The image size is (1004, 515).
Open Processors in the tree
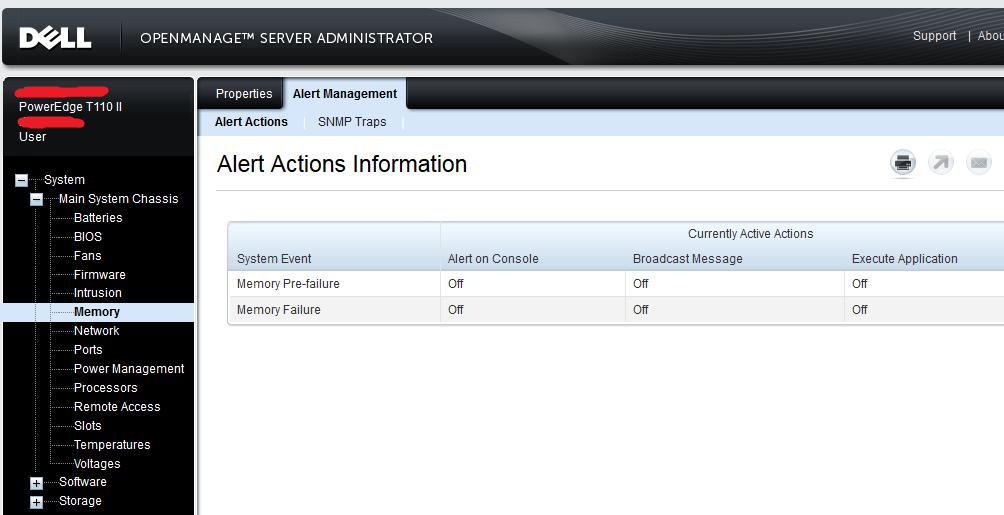pyautogui.click(x=106, y=388)
